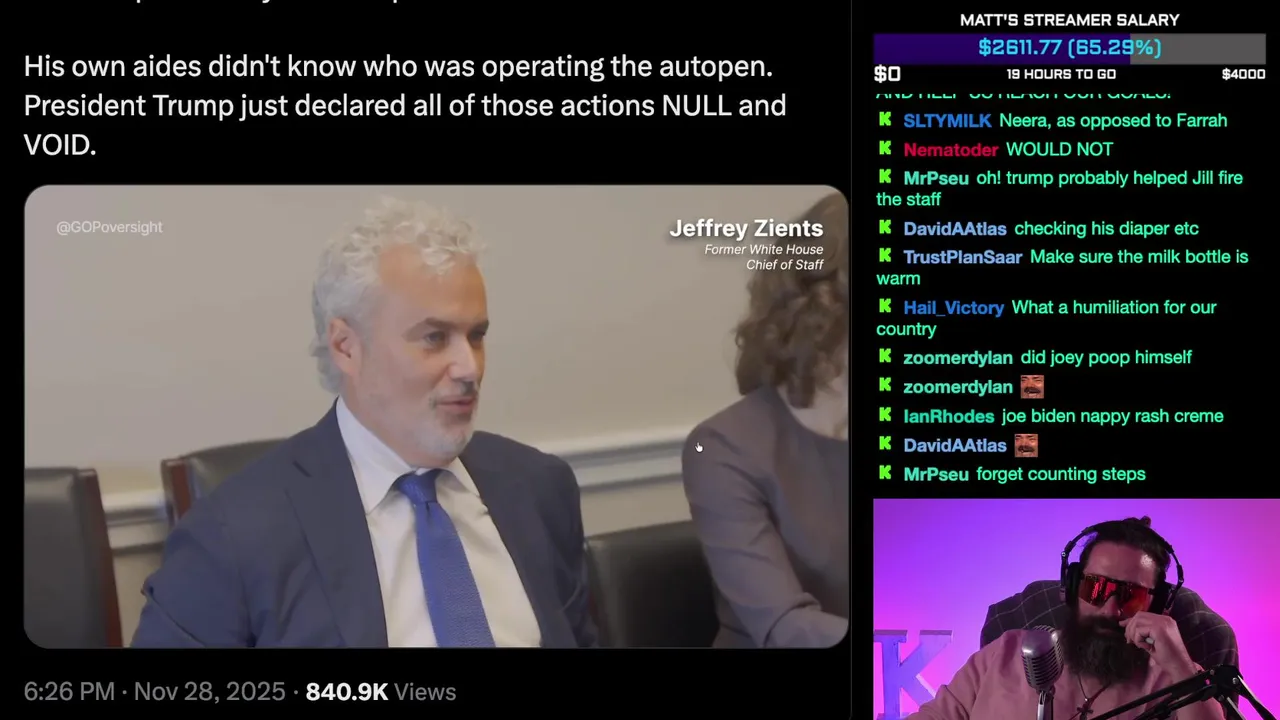Click the Kick badge next to Hail_Victory
Viewport: 1280px width, 720px height.
click(885, 307)
